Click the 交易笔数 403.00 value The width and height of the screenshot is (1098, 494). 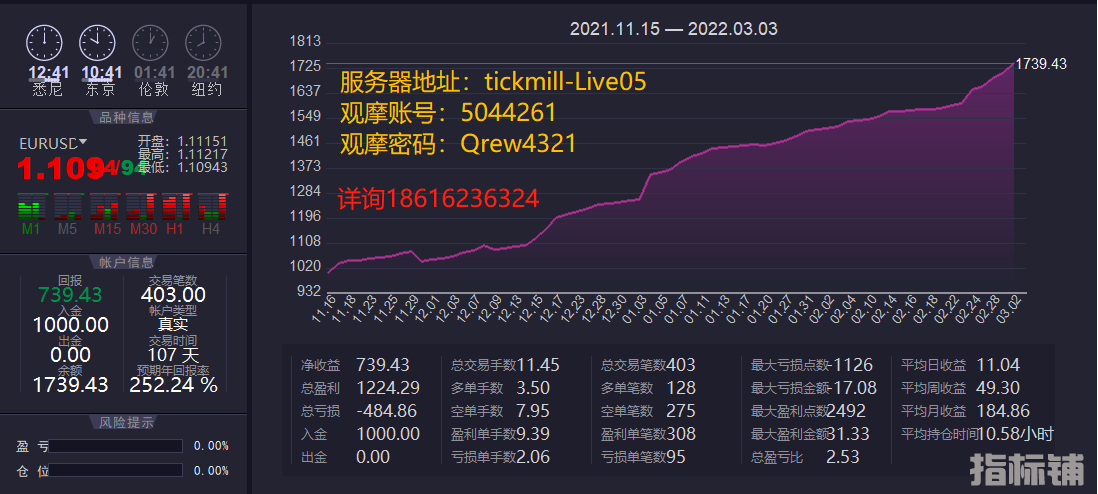(173, 295)
